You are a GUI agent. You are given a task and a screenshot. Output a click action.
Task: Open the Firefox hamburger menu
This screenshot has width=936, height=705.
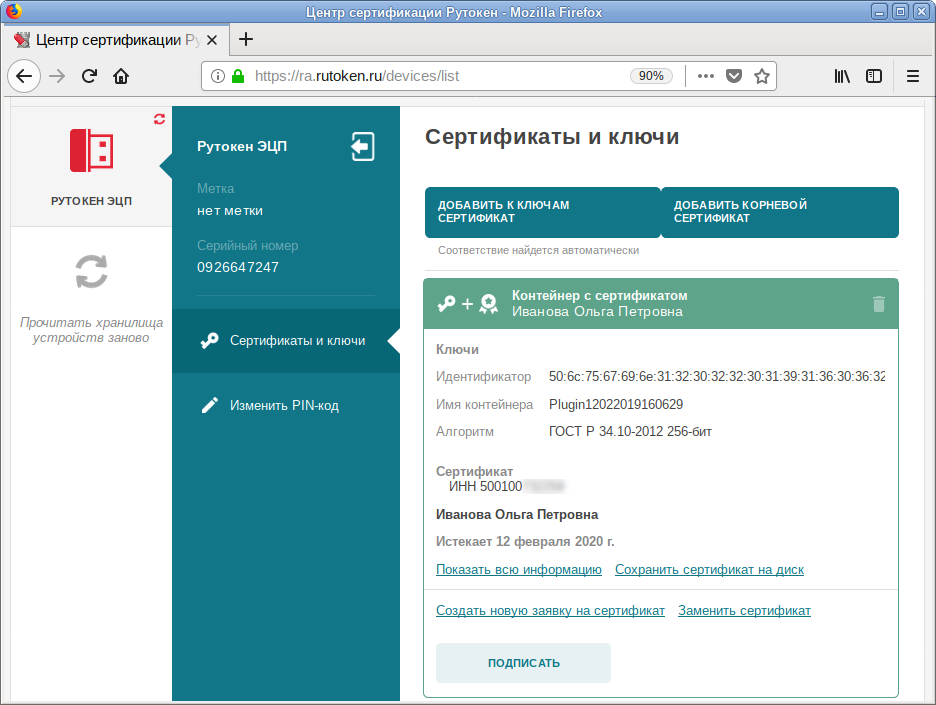(912, 76)
